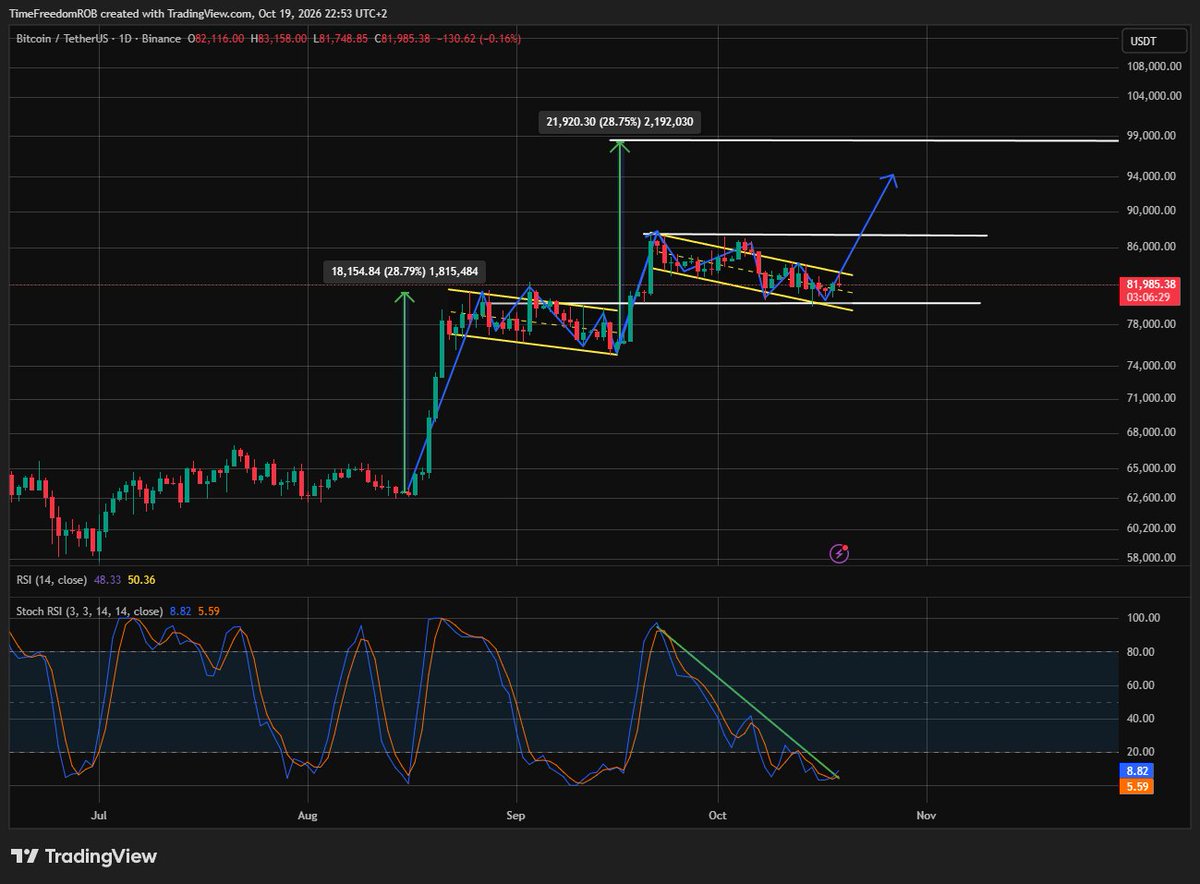Viewport: 1200px width, 884px height.
Task: Click the 71,000.00 price axis label
Action: tap(1153, 398)
